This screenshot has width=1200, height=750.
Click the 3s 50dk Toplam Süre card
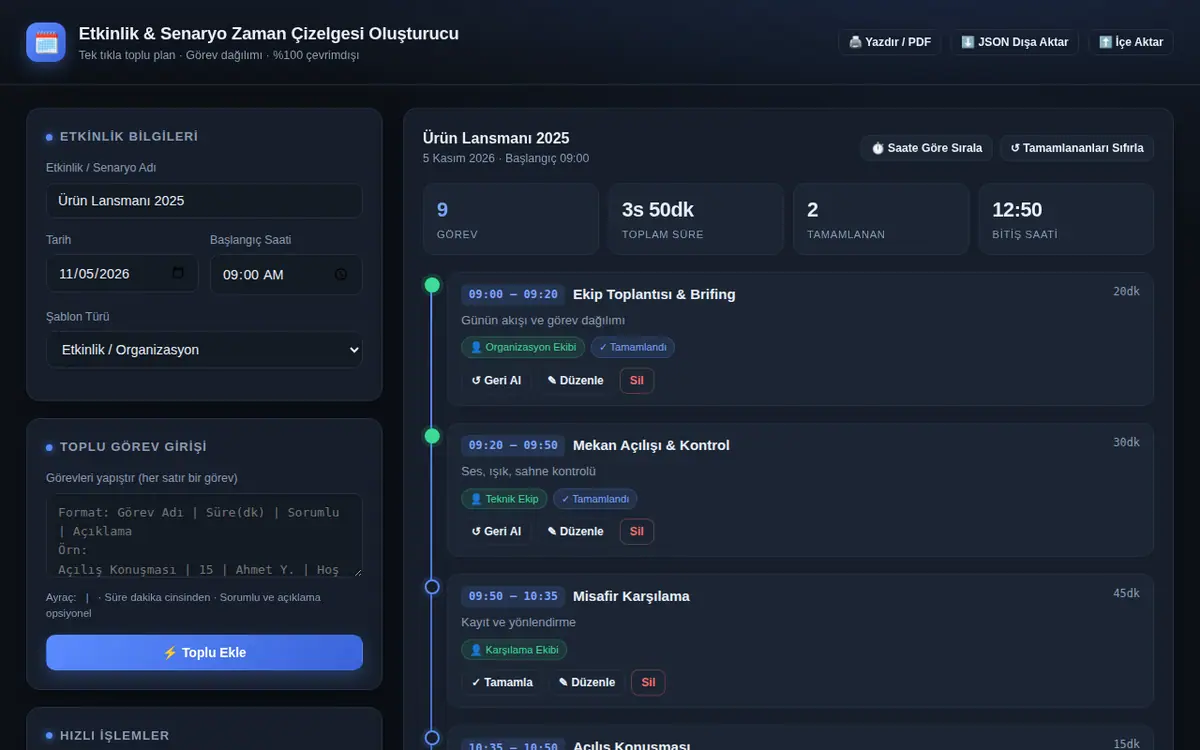(x=696, y=219)
